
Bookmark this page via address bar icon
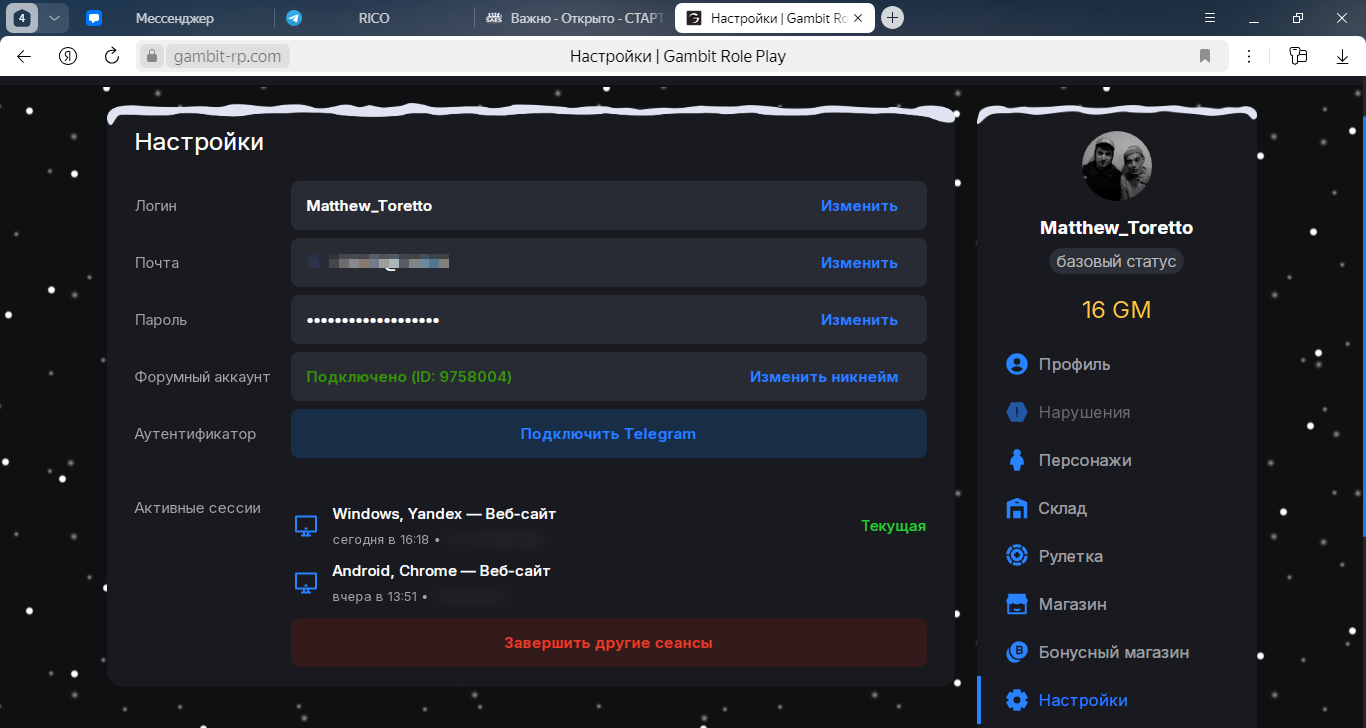[x=1205, y=56]
